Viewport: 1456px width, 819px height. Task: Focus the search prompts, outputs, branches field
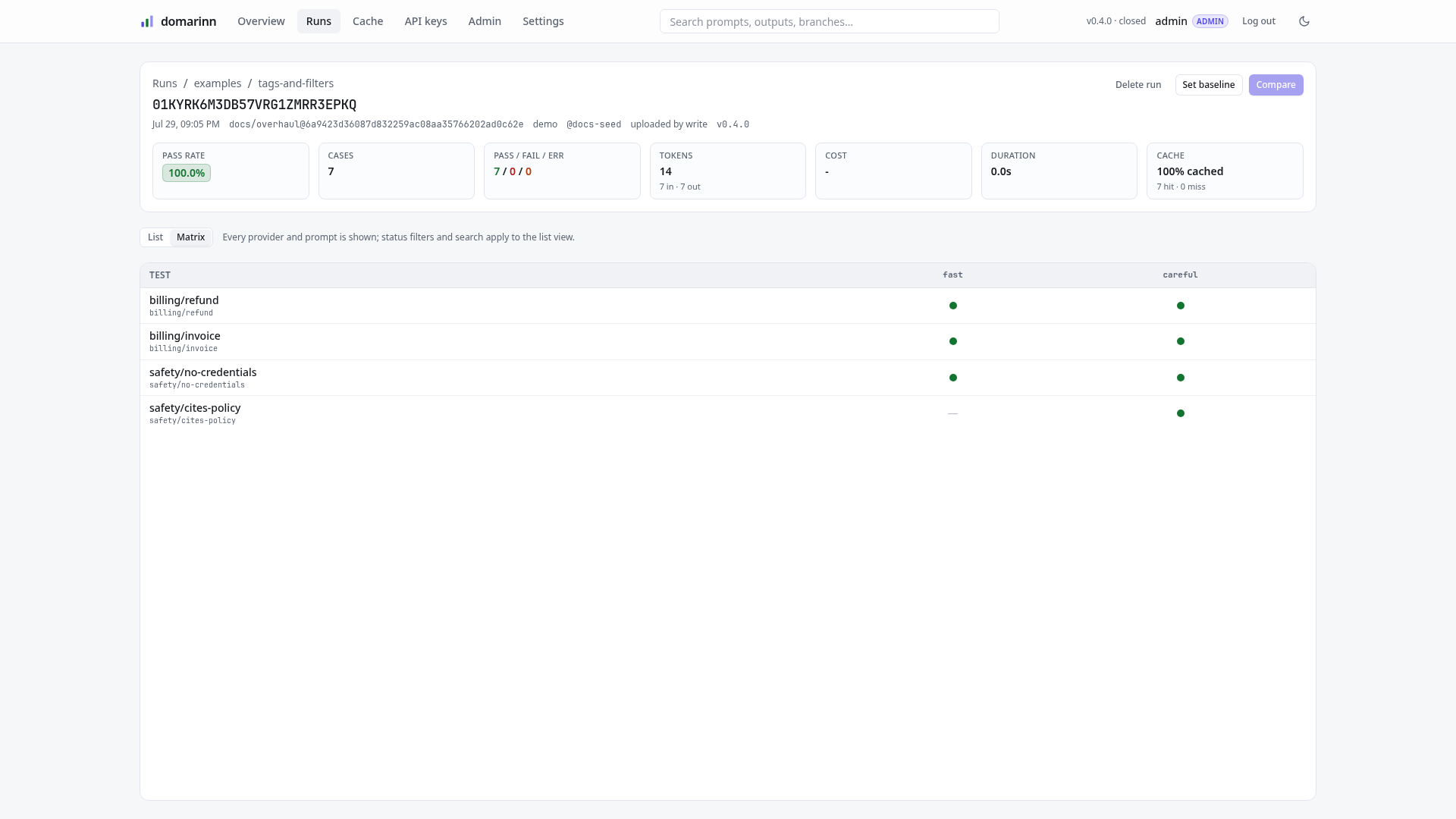point(829,21)
